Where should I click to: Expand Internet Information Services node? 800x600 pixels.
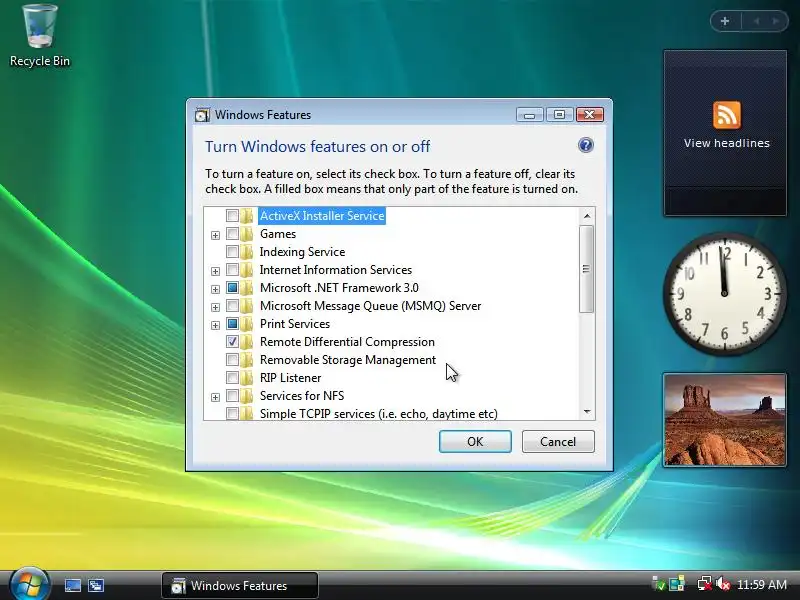(x=215, y=271)
